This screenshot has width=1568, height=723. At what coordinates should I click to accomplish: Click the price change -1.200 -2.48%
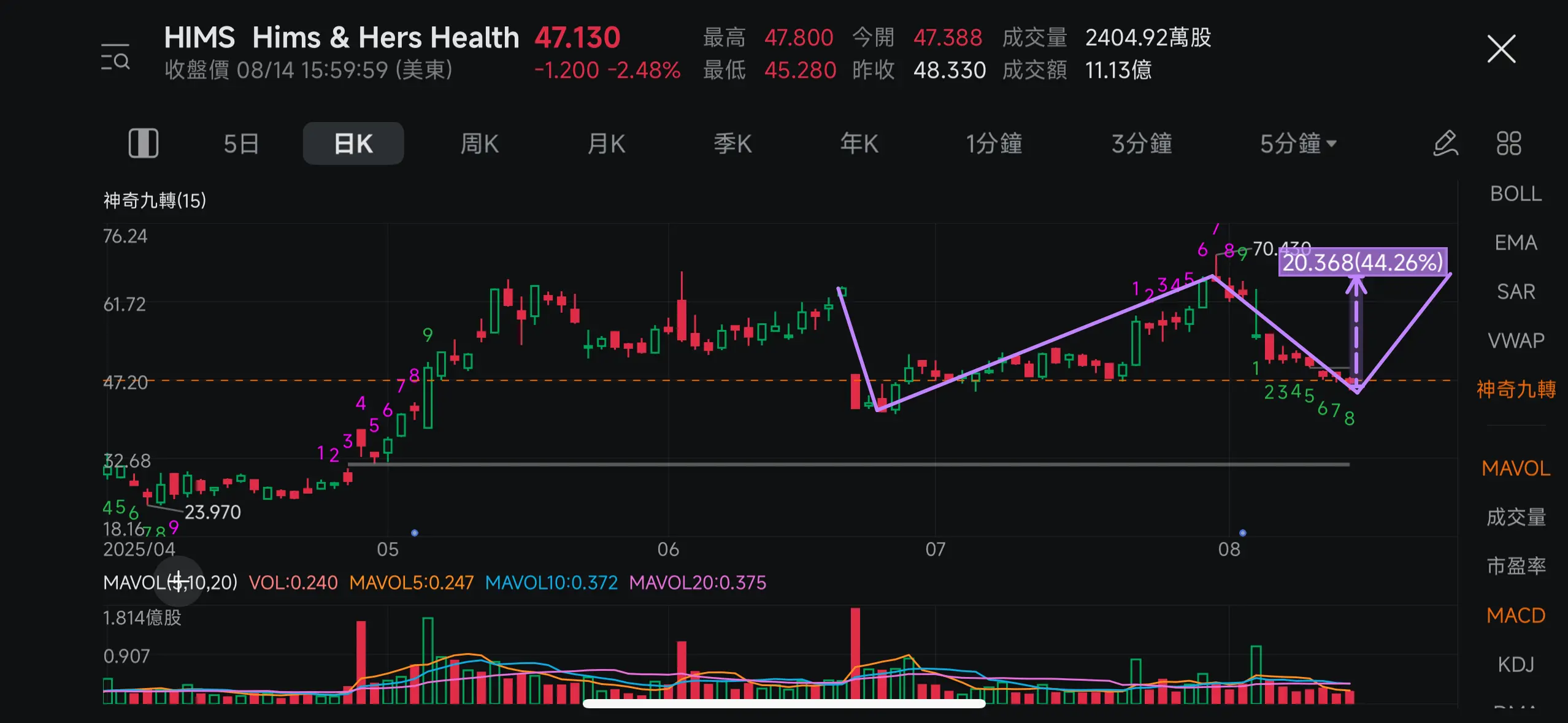(x=607, y=70)
